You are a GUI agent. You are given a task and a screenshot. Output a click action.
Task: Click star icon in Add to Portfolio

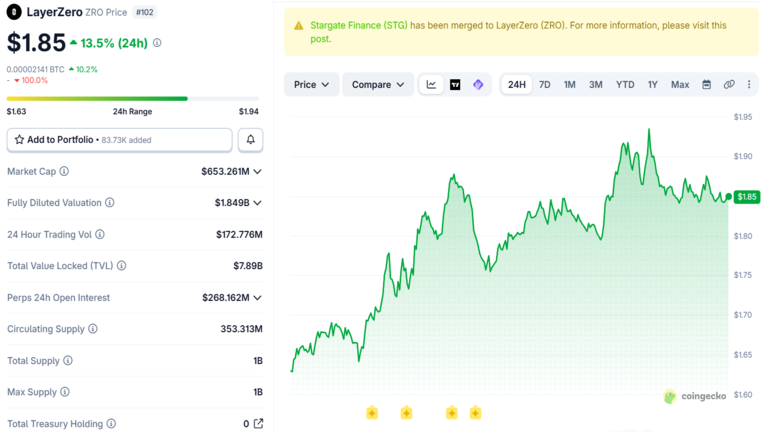coord(19,140)
